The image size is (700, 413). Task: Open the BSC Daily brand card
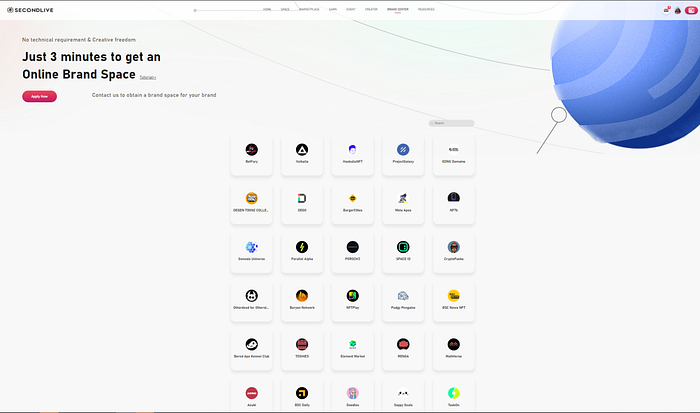[x=302, y=396]
